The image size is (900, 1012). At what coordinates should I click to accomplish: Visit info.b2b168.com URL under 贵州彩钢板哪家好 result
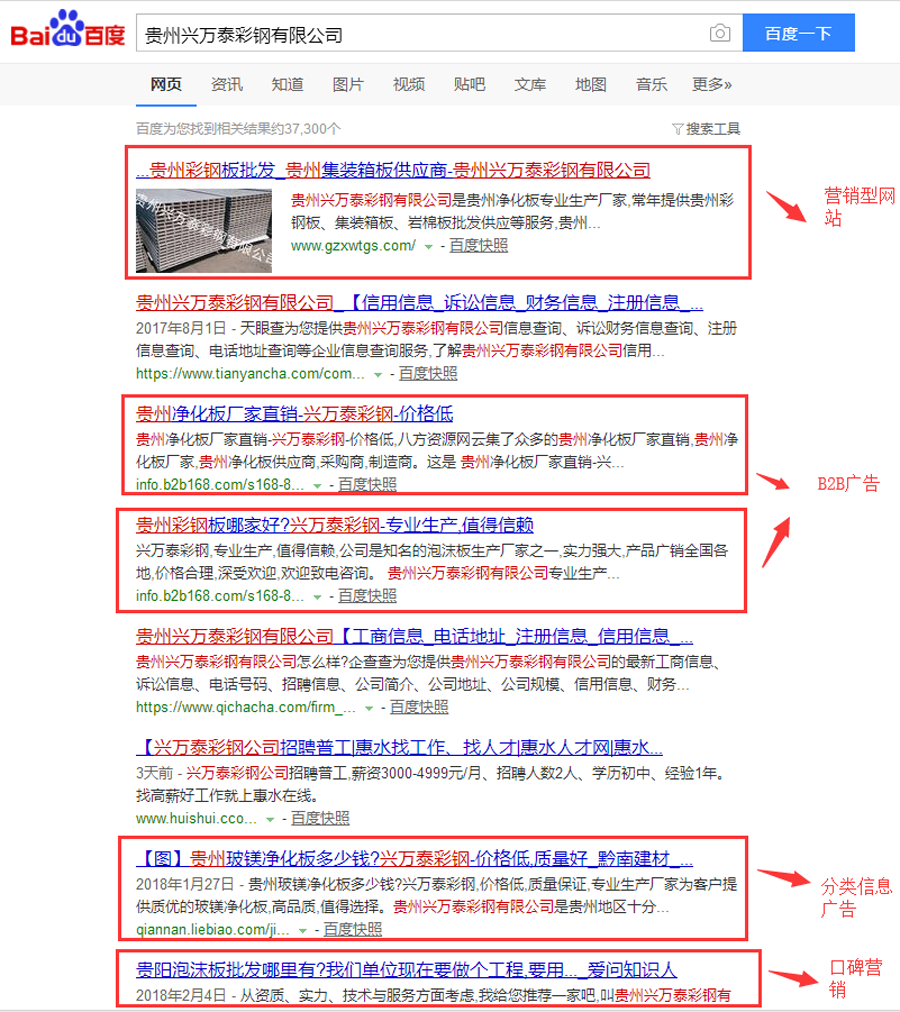pyautogui.click(x=220, y=596)
